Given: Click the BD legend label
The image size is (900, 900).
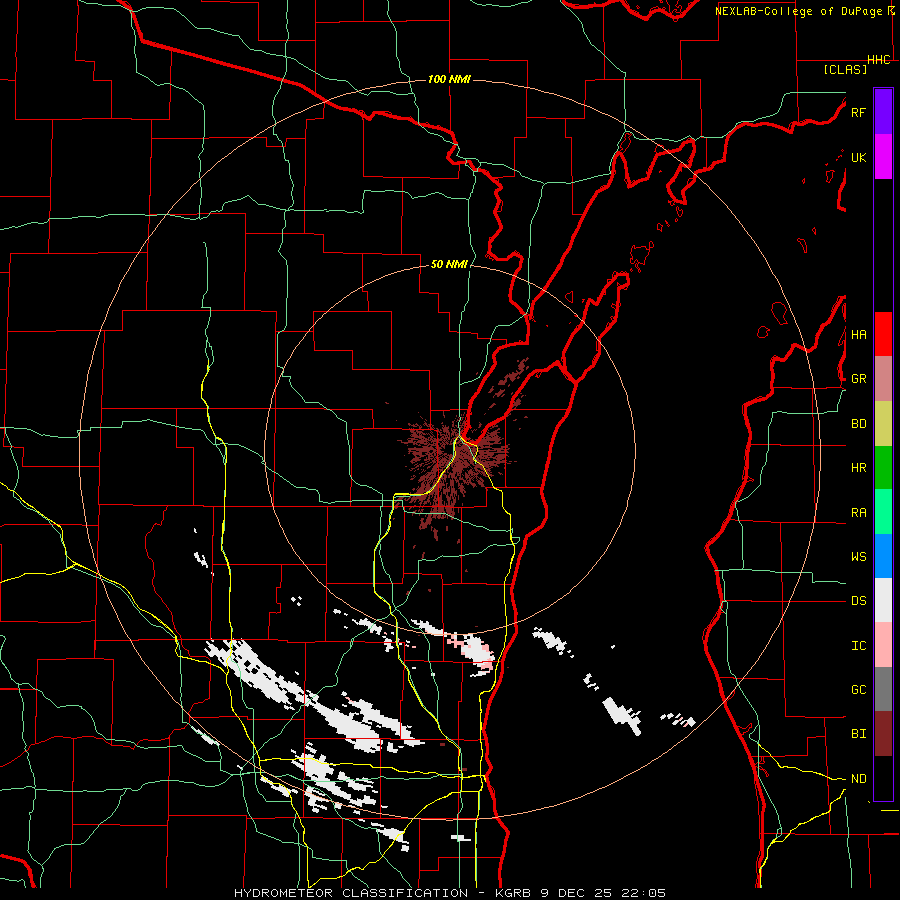Looking at the screenshot, I should tap(858, 424).
